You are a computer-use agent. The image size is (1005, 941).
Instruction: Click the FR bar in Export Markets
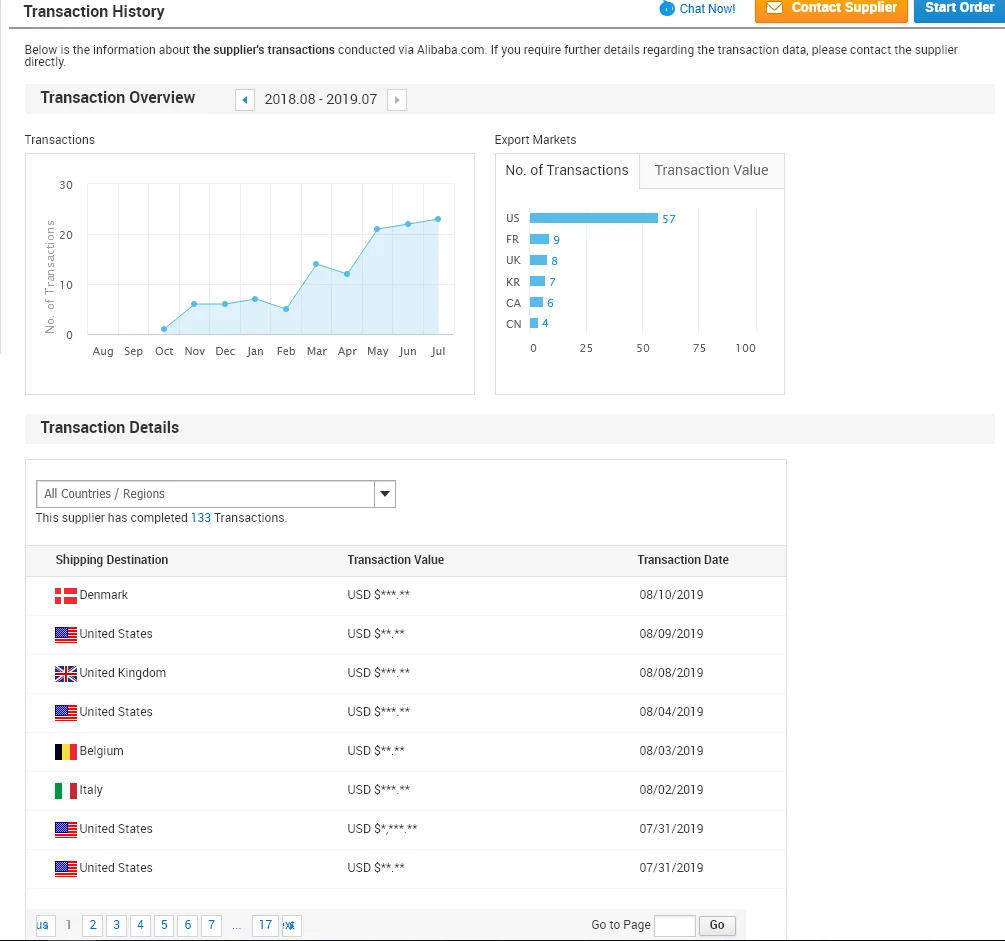point(540,239)
